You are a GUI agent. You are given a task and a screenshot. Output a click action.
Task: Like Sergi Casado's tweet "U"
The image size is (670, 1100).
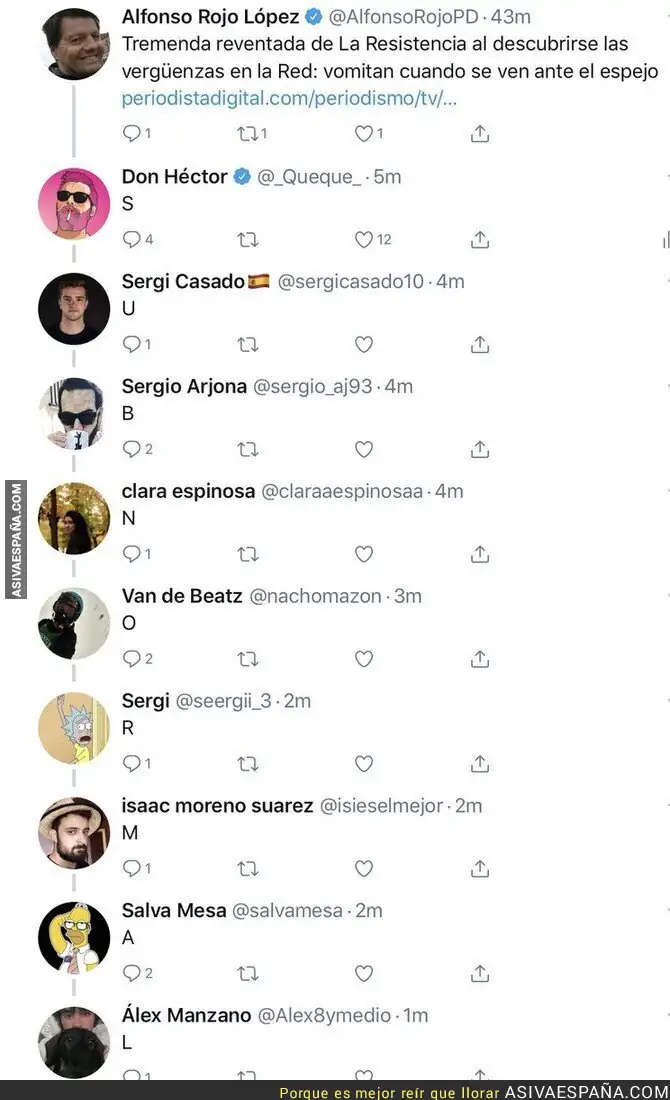pyautogui.click(x=364, y=344)
